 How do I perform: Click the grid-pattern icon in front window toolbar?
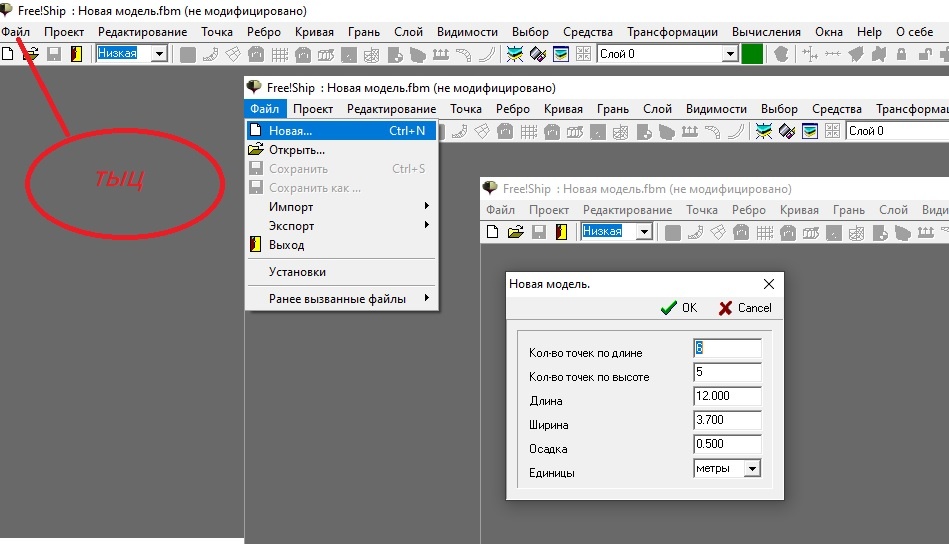click(x=764, y=233)
